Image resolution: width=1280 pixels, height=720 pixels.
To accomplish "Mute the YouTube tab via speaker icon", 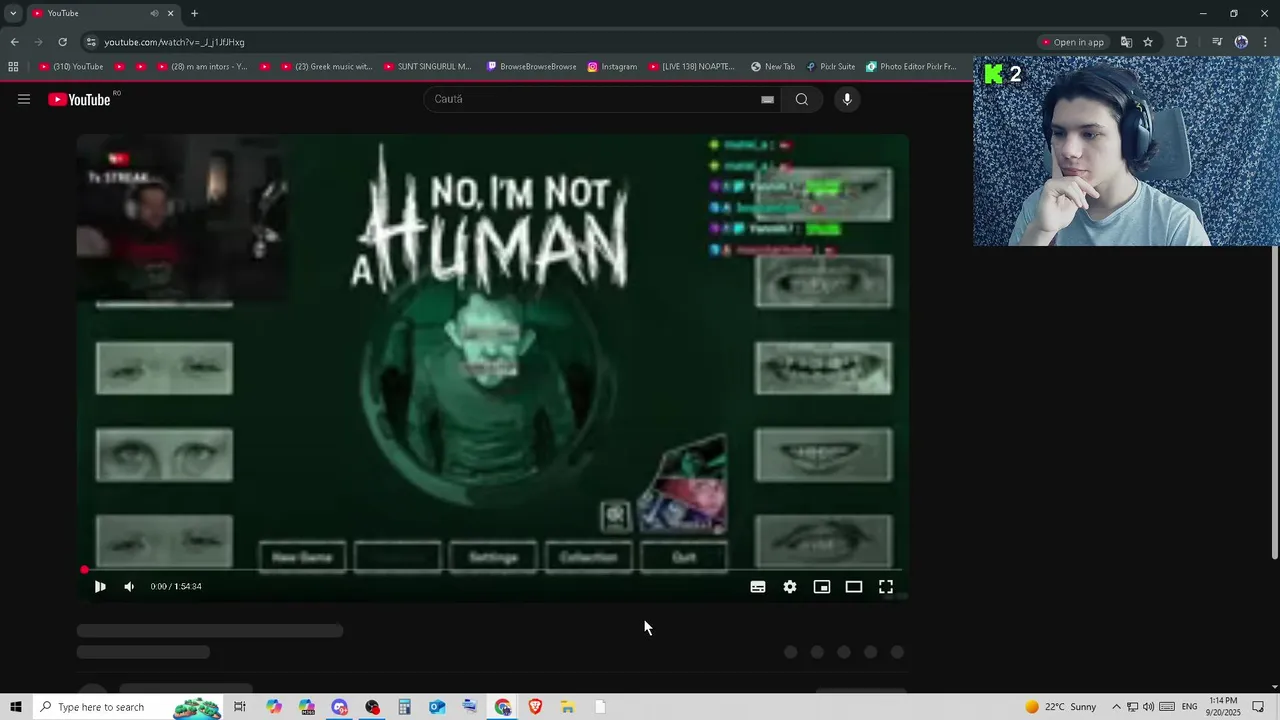I will 154,13.
